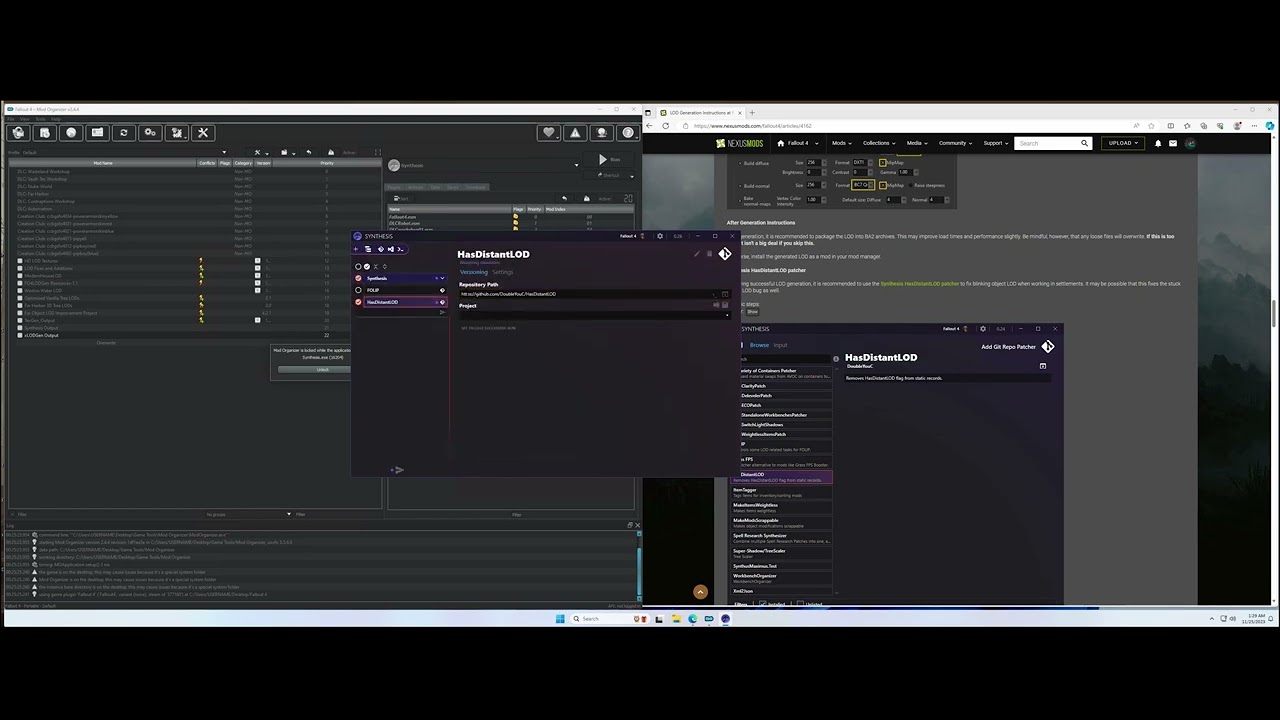The width and height of the screenshot is (1280, 720).
Task: Open executables gears icon in Mod Organizer
Action: pyautogui.click(x=150, y=132)
